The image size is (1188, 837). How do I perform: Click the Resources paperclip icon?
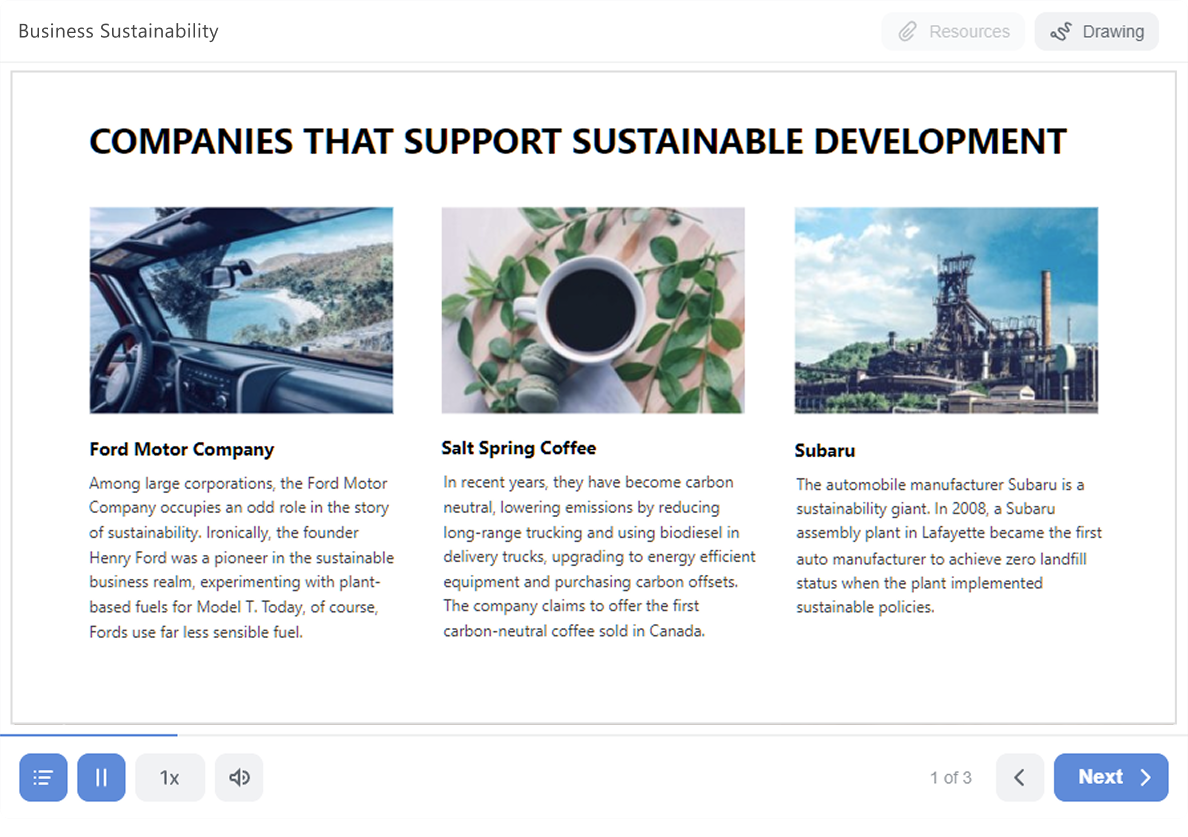tap(908, 31)
